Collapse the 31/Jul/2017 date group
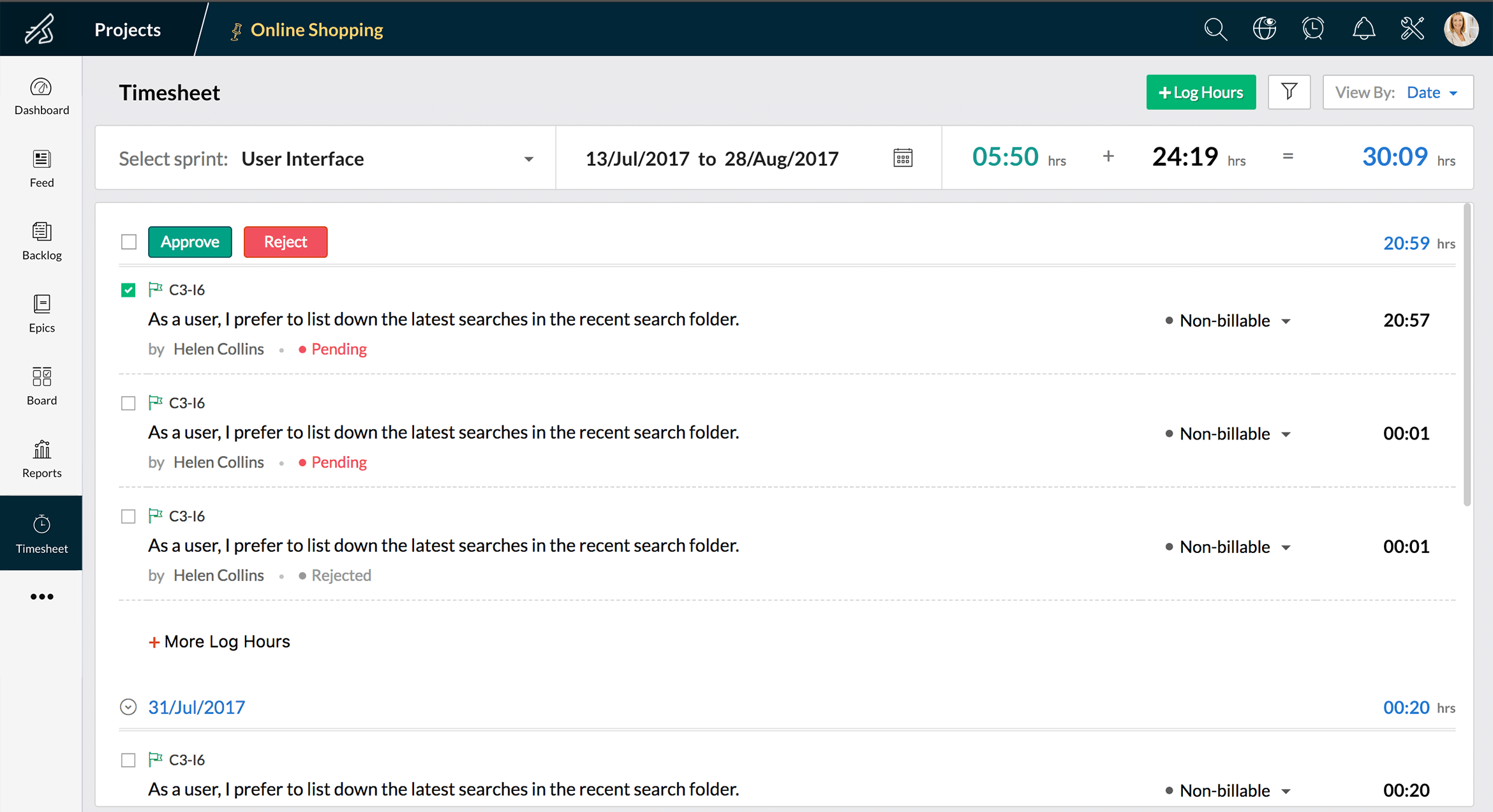The image size is (1493, 812). (x=128, y=707)
